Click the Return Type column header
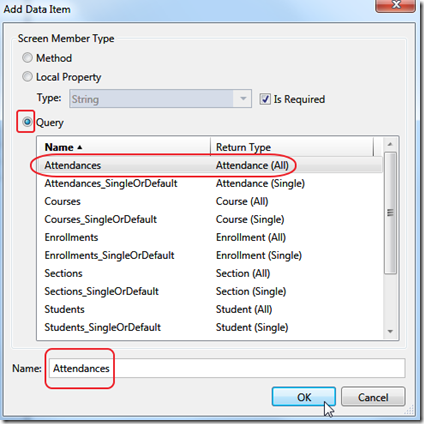The height and width of the screenshot is (424, 424). [292, 147]
